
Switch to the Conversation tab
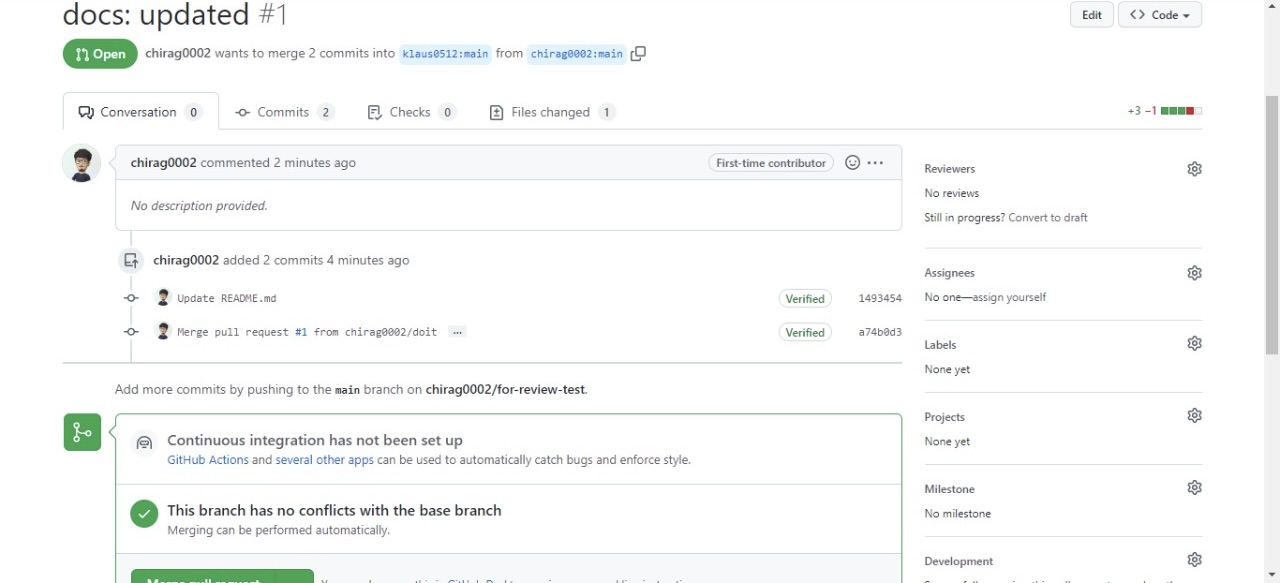[x=140, y=112]
